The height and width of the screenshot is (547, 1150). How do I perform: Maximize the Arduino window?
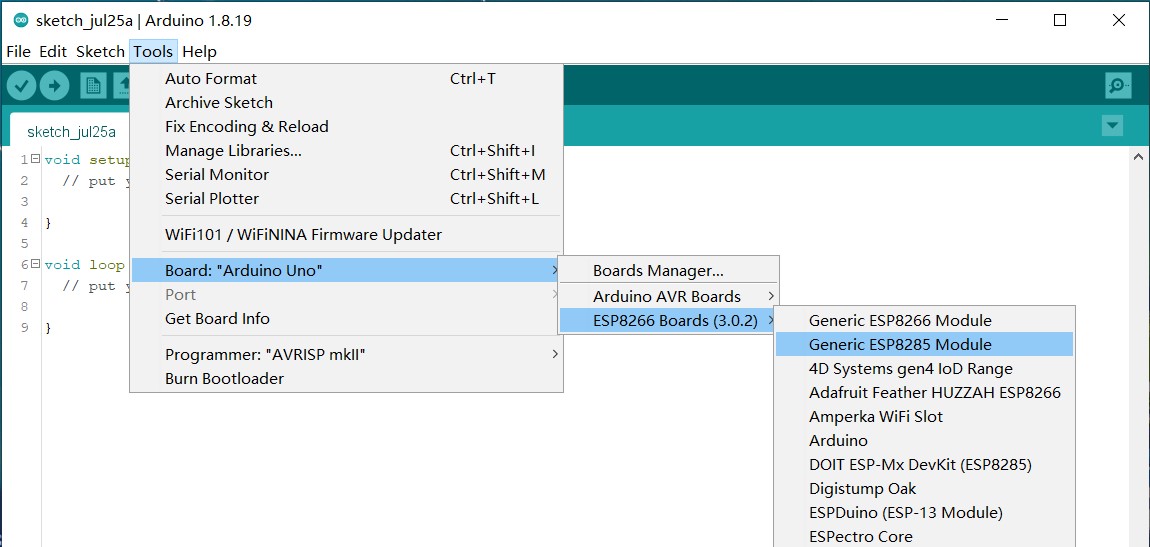point(1060,21)
